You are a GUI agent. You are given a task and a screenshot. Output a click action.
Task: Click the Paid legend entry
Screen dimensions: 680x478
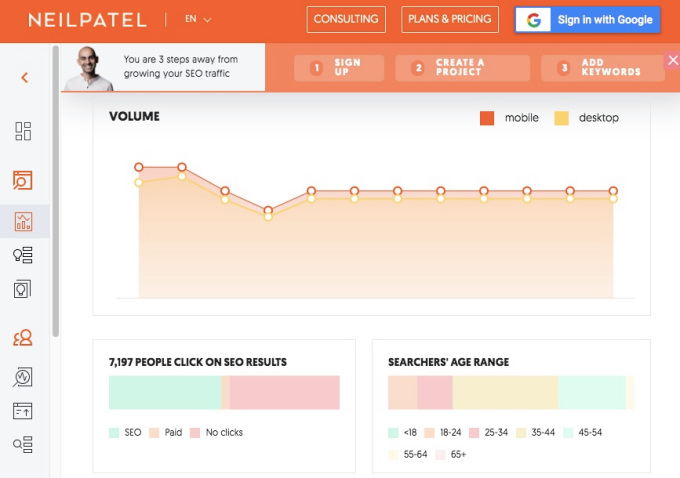tap(165, 432)
